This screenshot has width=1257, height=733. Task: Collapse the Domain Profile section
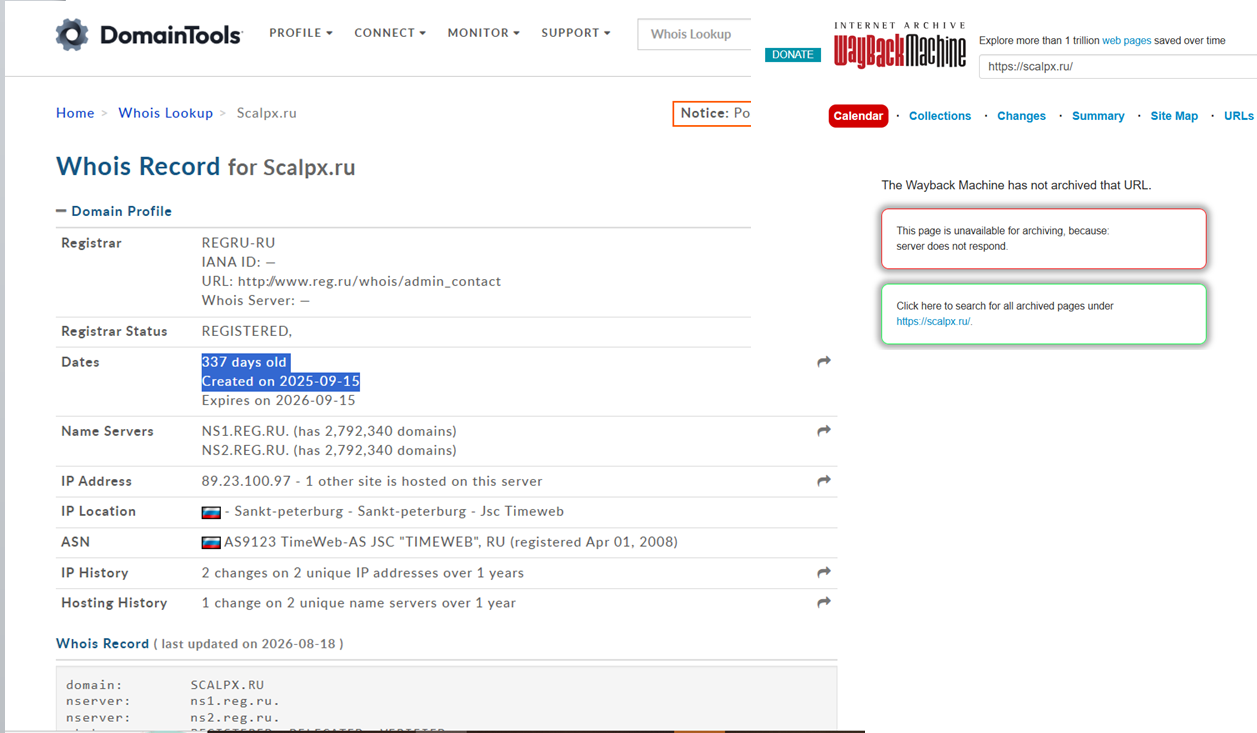pos(114,211)
